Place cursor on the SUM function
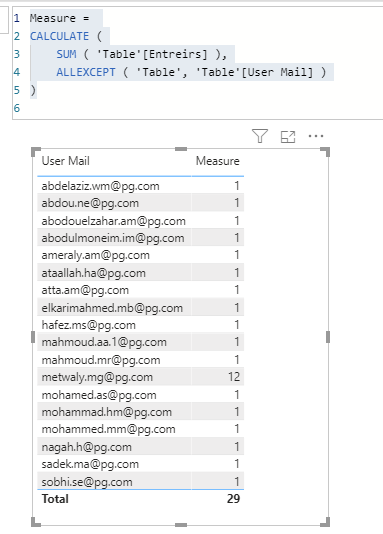 pos(66,54)
